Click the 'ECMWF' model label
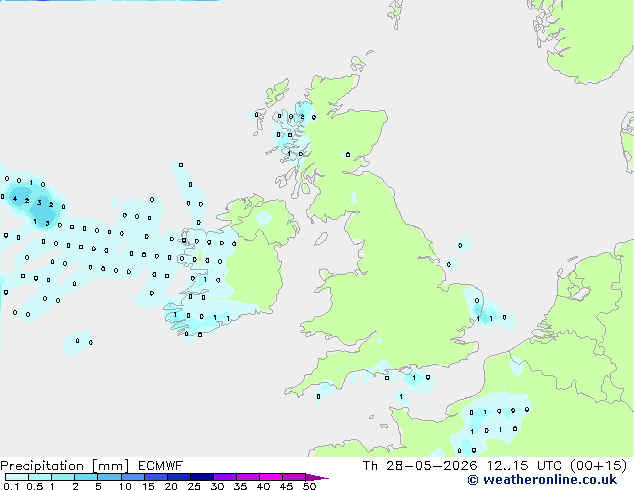Screen dimensions: 634x490 (x=160, y=466)
